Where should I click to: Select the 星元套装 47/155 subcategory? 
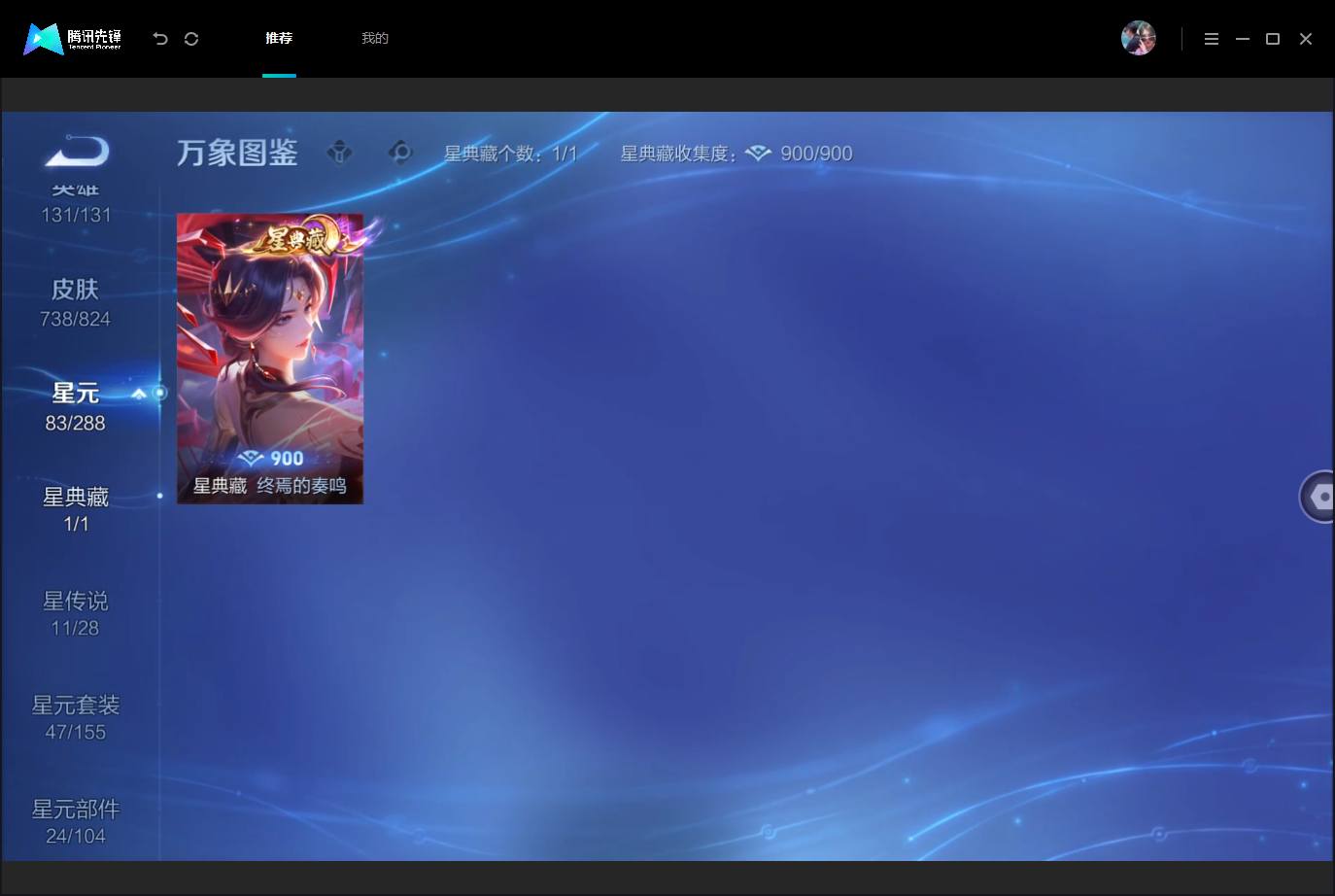click(76, 717)
